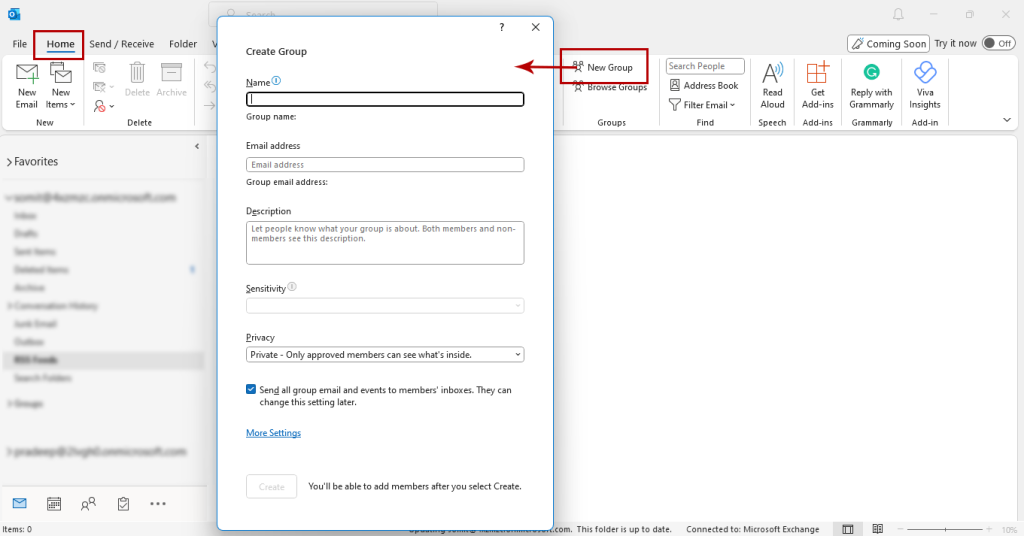Click Normal view icon in status bar
Viewport: 1024px width, 536px height.
(848, 529)
